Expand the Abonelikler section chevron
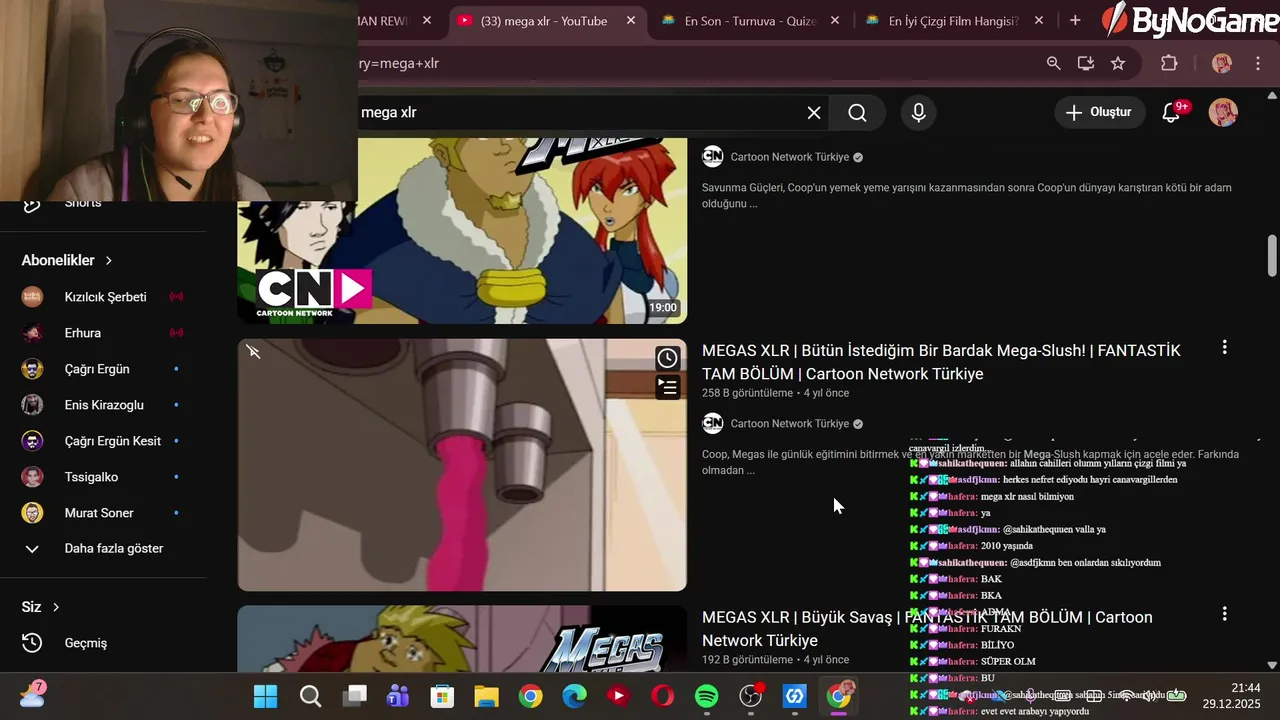 point(109,260)
